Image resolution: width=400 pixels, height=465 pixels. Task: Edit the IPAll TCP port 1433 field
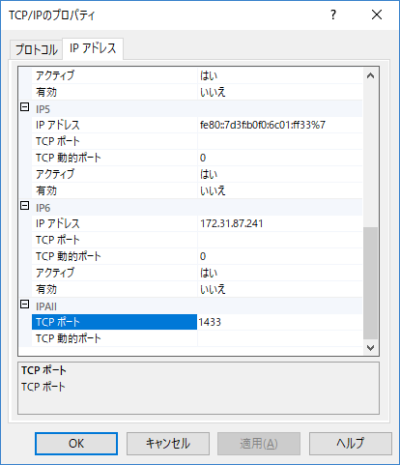279,322
